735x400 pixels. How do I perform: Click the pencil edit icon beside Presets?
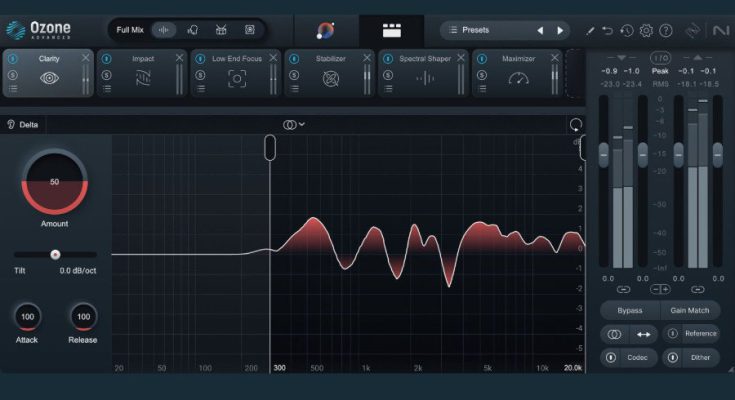590,31
